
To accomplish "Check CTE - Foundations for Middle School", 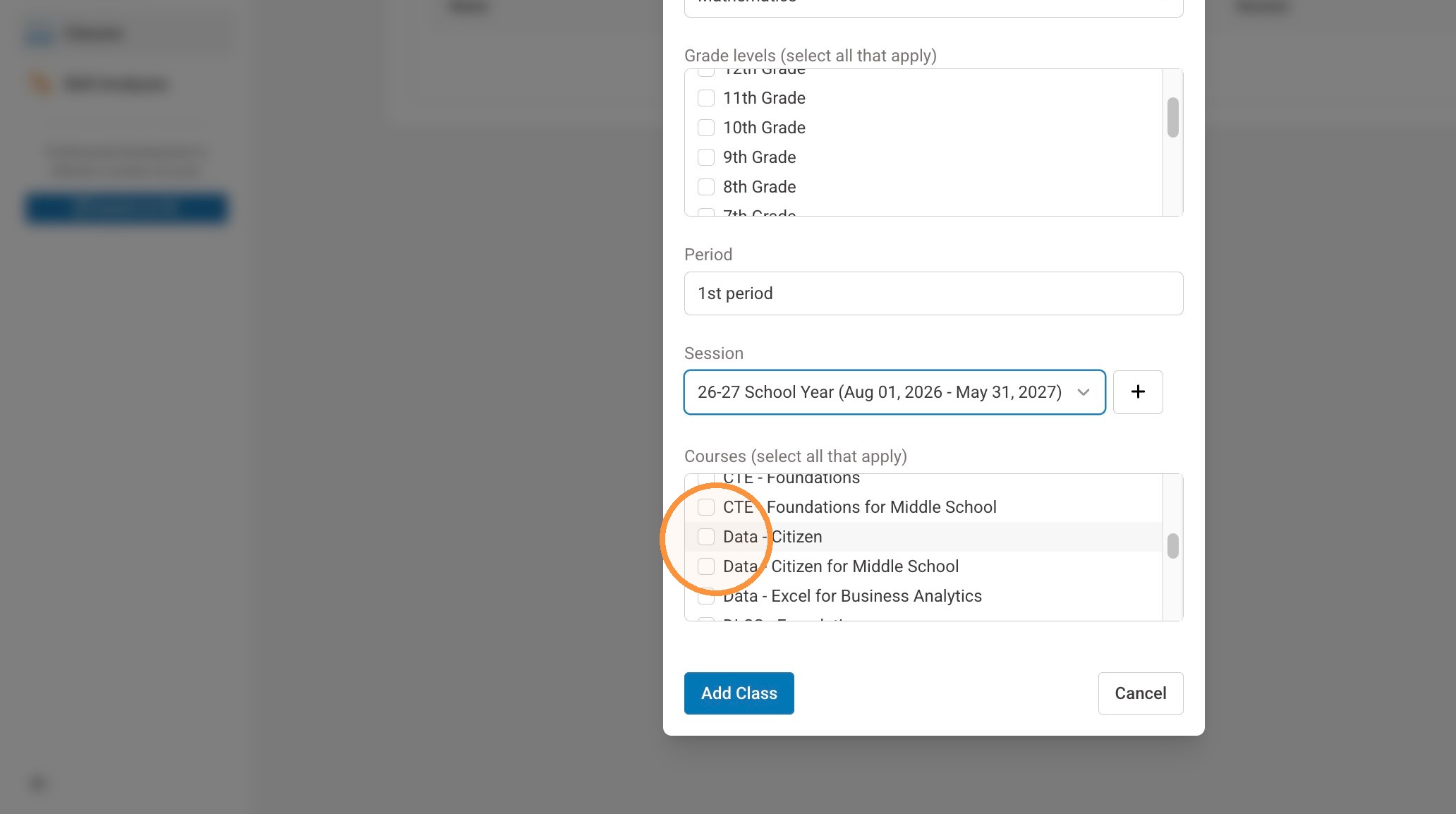I will (x=706, y=507).
